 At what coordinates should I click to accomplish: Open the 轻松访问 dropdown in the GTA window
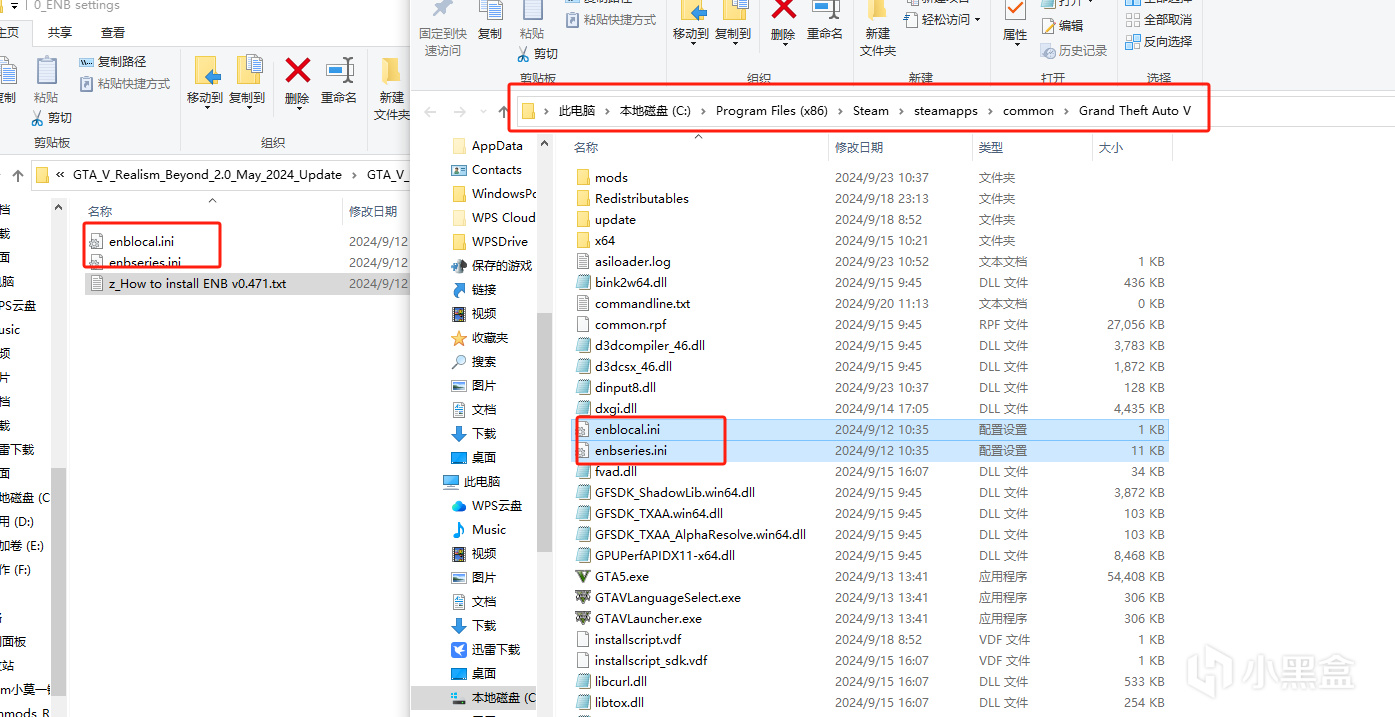point(942,19)
